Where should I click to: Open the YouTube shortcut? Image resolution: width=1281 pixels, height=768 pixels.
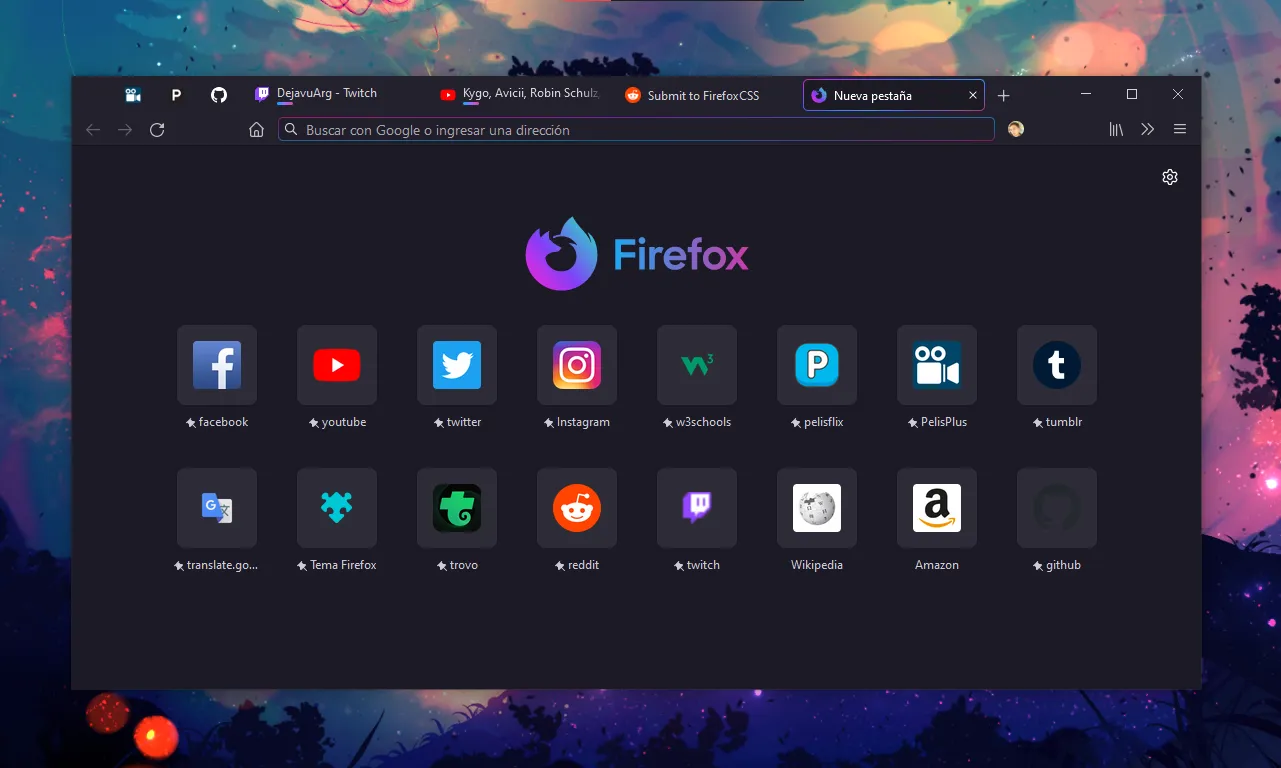337,365
